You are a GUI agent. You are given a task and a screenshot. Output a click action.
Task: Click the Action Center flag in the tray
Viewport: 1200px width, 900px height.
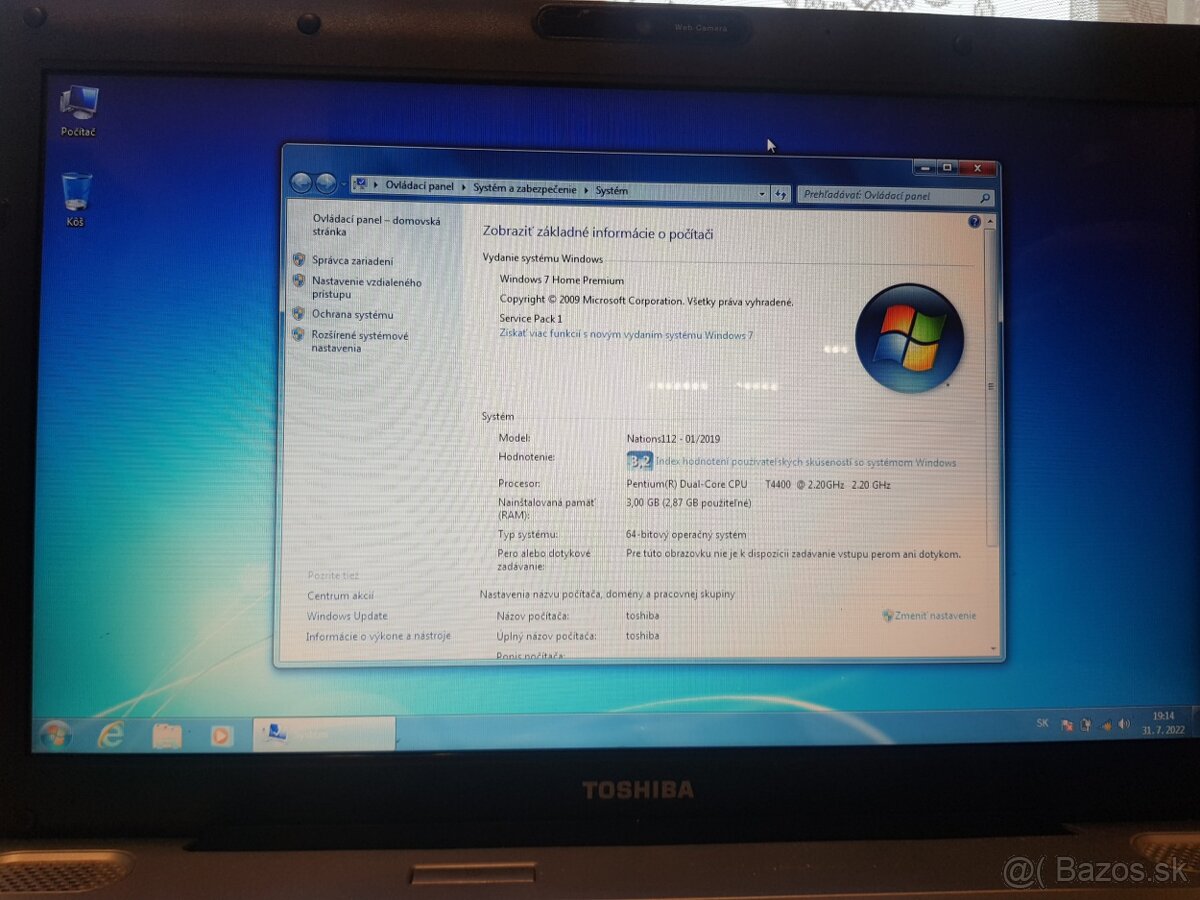[1068, 723]
